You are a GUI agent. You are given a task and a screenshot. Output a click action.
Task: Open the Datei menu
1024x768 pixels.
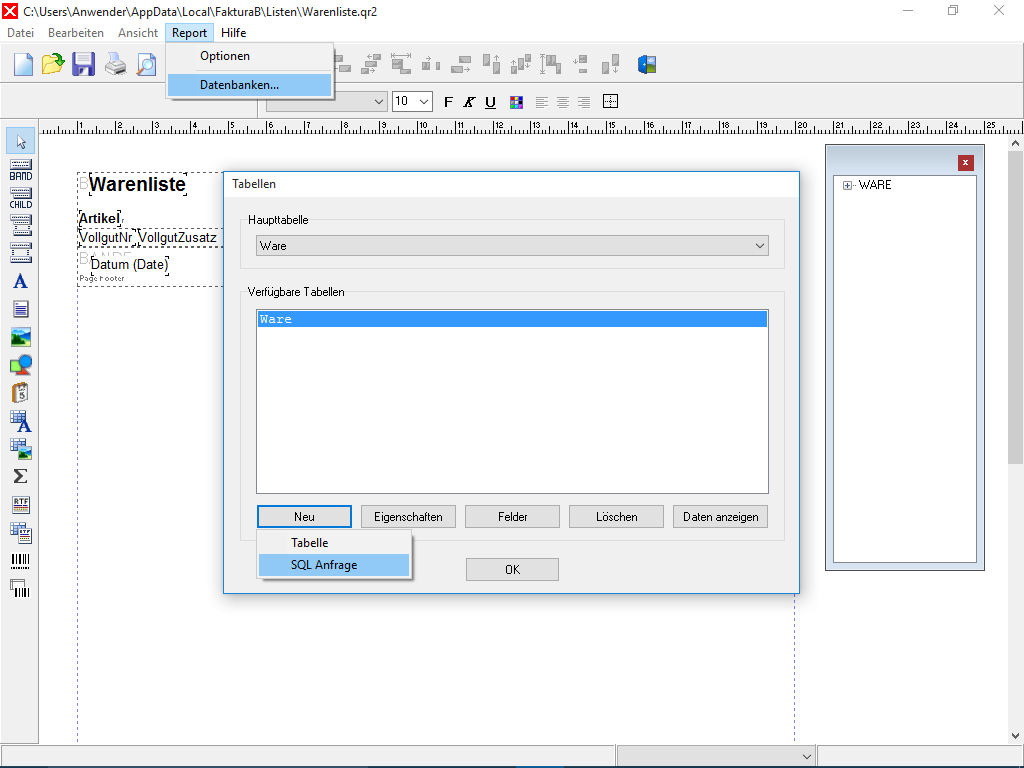tap(20, 33)
